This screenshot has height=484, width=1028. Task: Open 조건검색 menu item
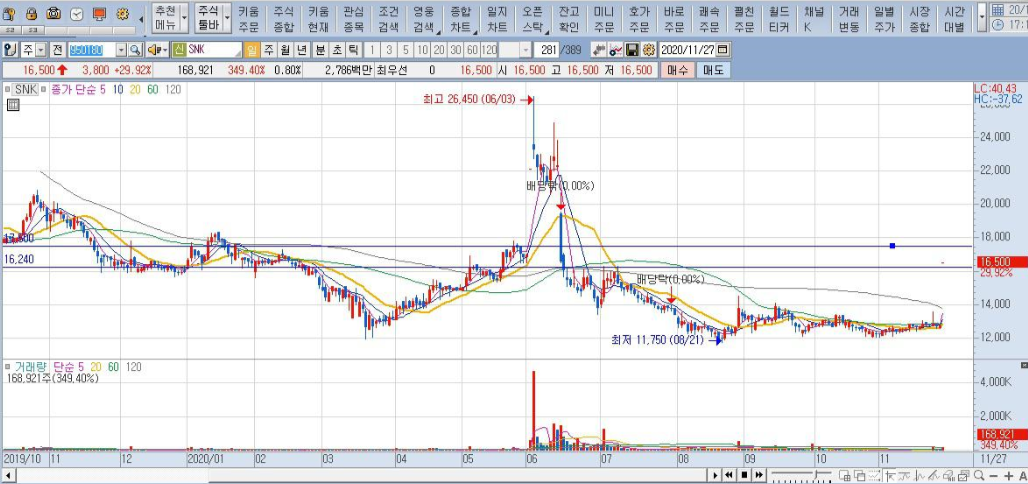point(388,19)
